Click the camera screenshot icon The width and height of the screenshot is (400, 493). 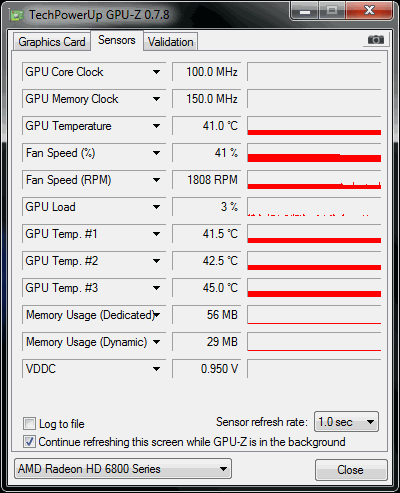pyautogui.click(x=376, y=40)
